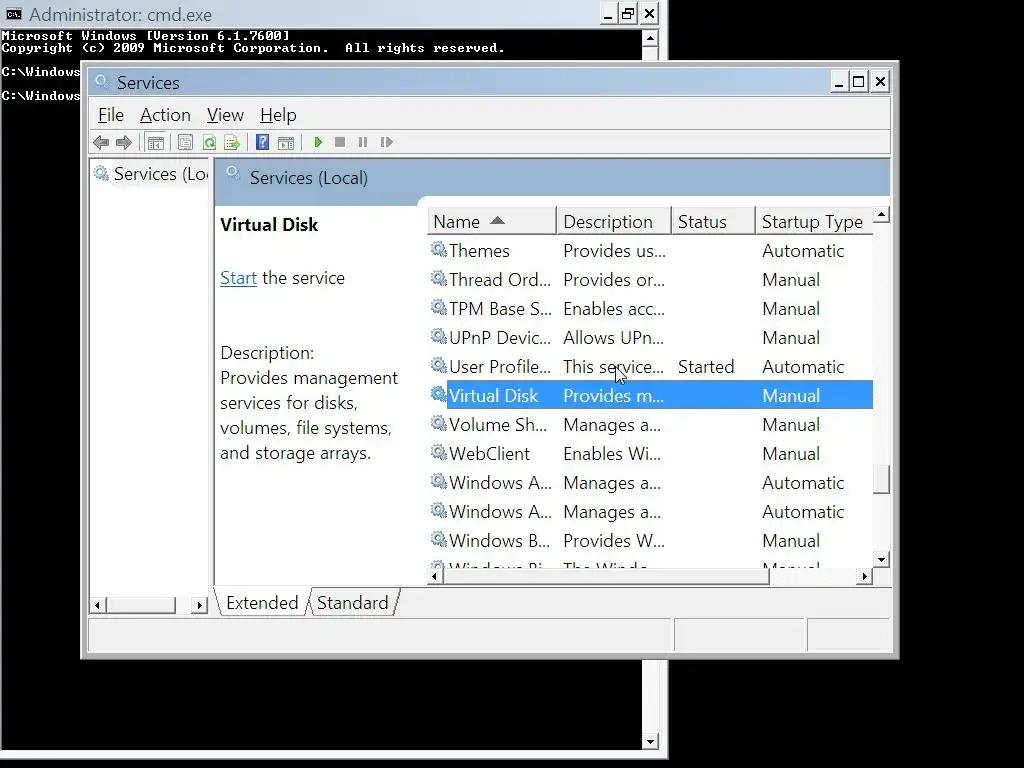
Task: Sort by the Startup Type column header
Action: (x=814, y=222)
